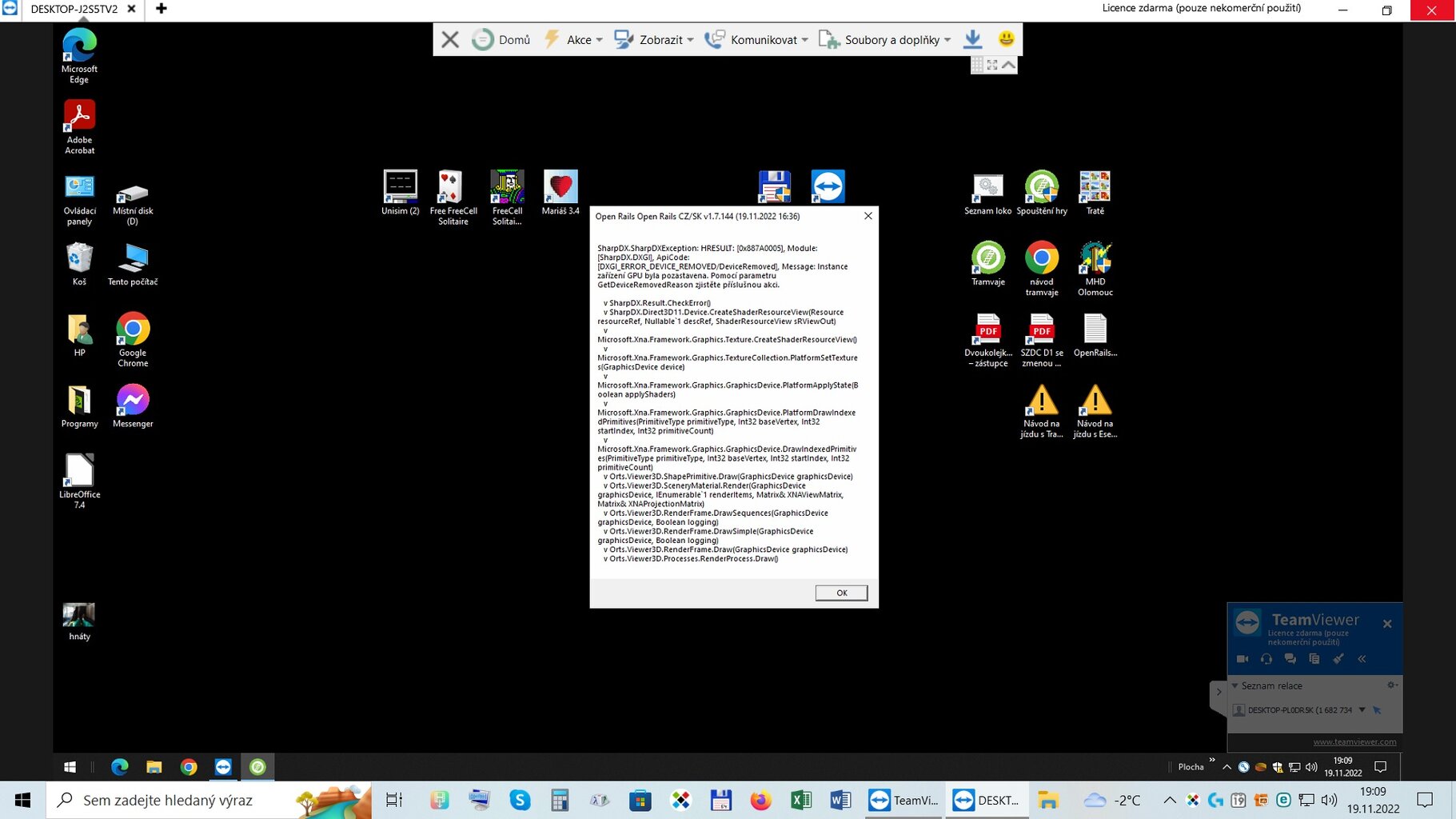Open the www.teamviewer.com link
The image size is (1456, 819).
pyautogui.click(x=1354, y=741)
